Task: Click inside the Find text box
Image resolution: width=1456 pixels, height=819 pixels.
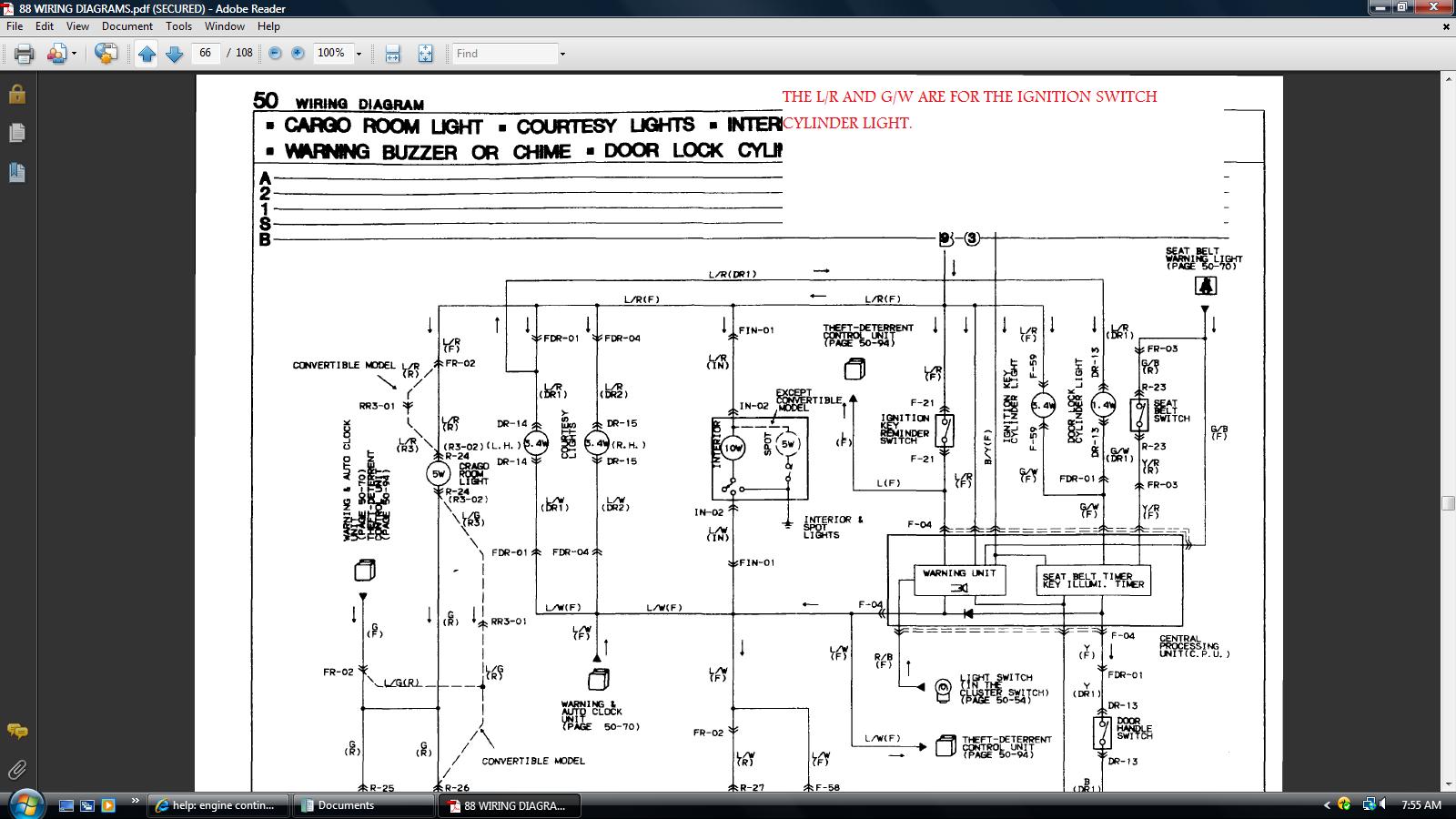Action: [x=505, y=54]
